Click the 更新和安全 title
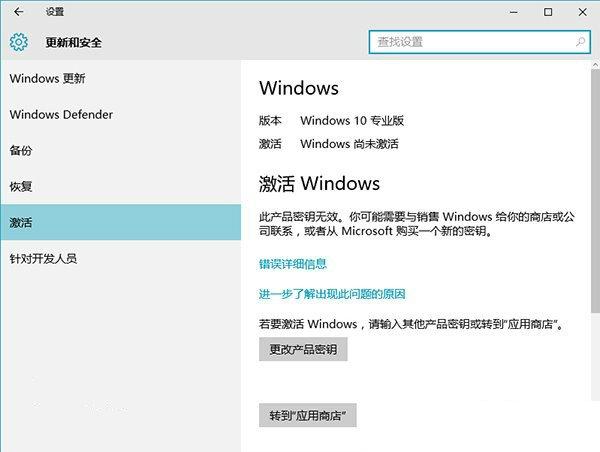This screenshot has width=600, height=452. point(74,42)
